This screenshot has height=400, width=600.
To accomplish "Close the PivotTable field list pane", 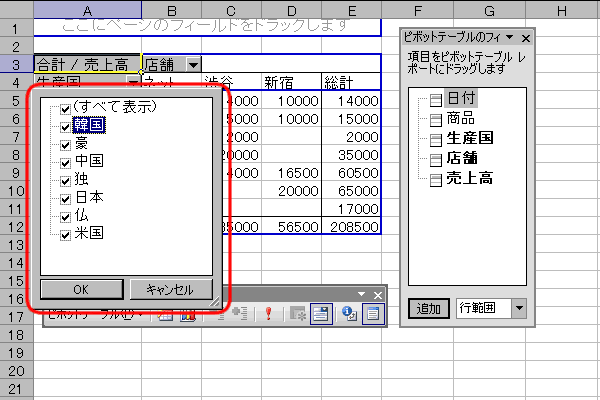I will [x=526, y=38].
